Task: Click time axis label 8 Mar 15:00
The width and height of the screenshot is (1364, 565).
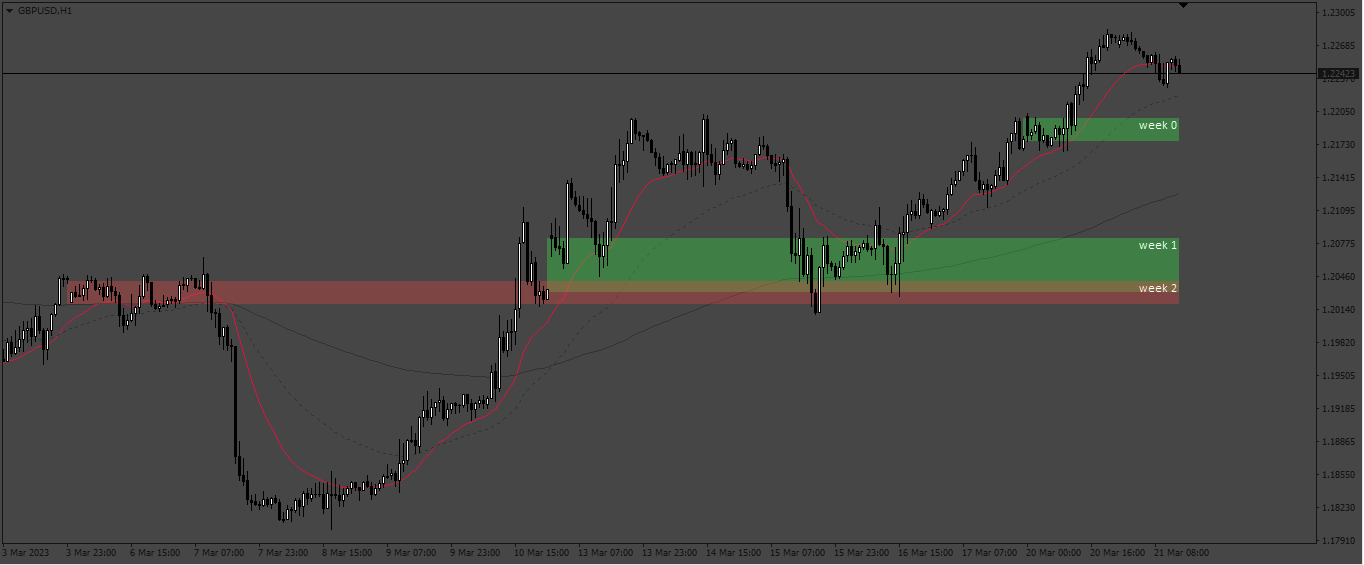Action: (x=347, y=551)
